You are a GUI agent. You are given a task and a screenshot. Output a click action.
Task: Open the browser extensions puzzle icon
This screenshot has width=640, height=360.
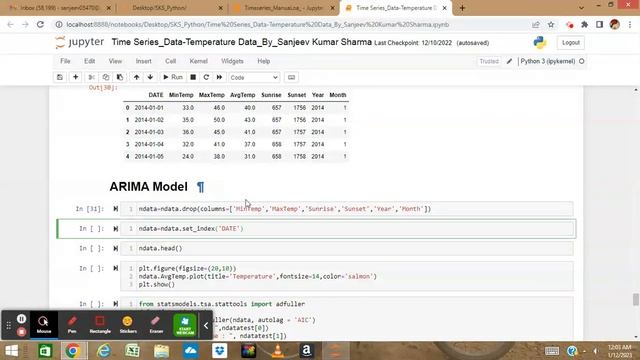point(584,24)
